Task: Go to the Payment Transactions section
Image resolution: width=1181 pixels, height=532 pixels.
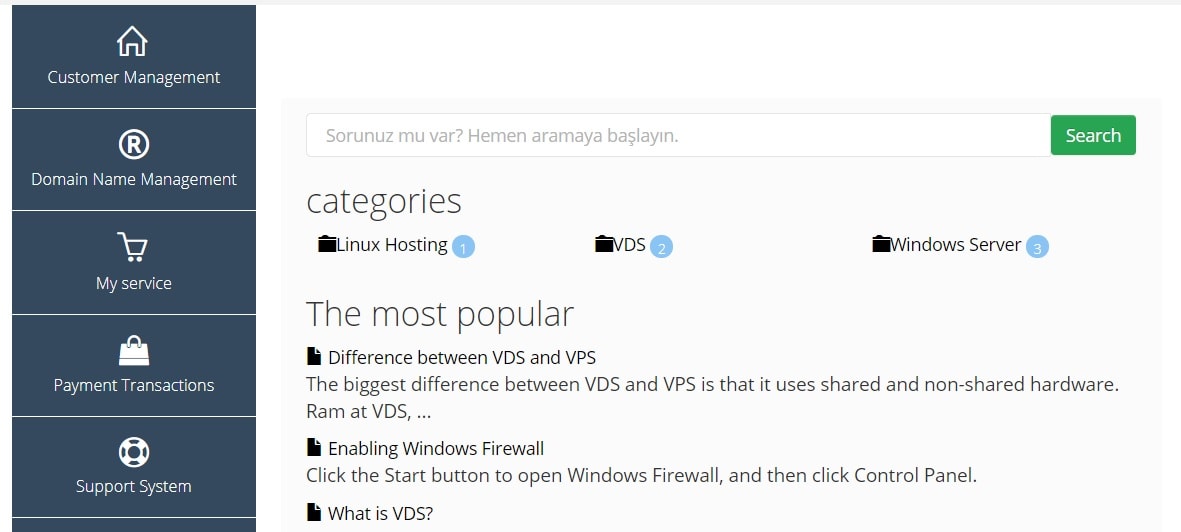Action: [134, 365]
